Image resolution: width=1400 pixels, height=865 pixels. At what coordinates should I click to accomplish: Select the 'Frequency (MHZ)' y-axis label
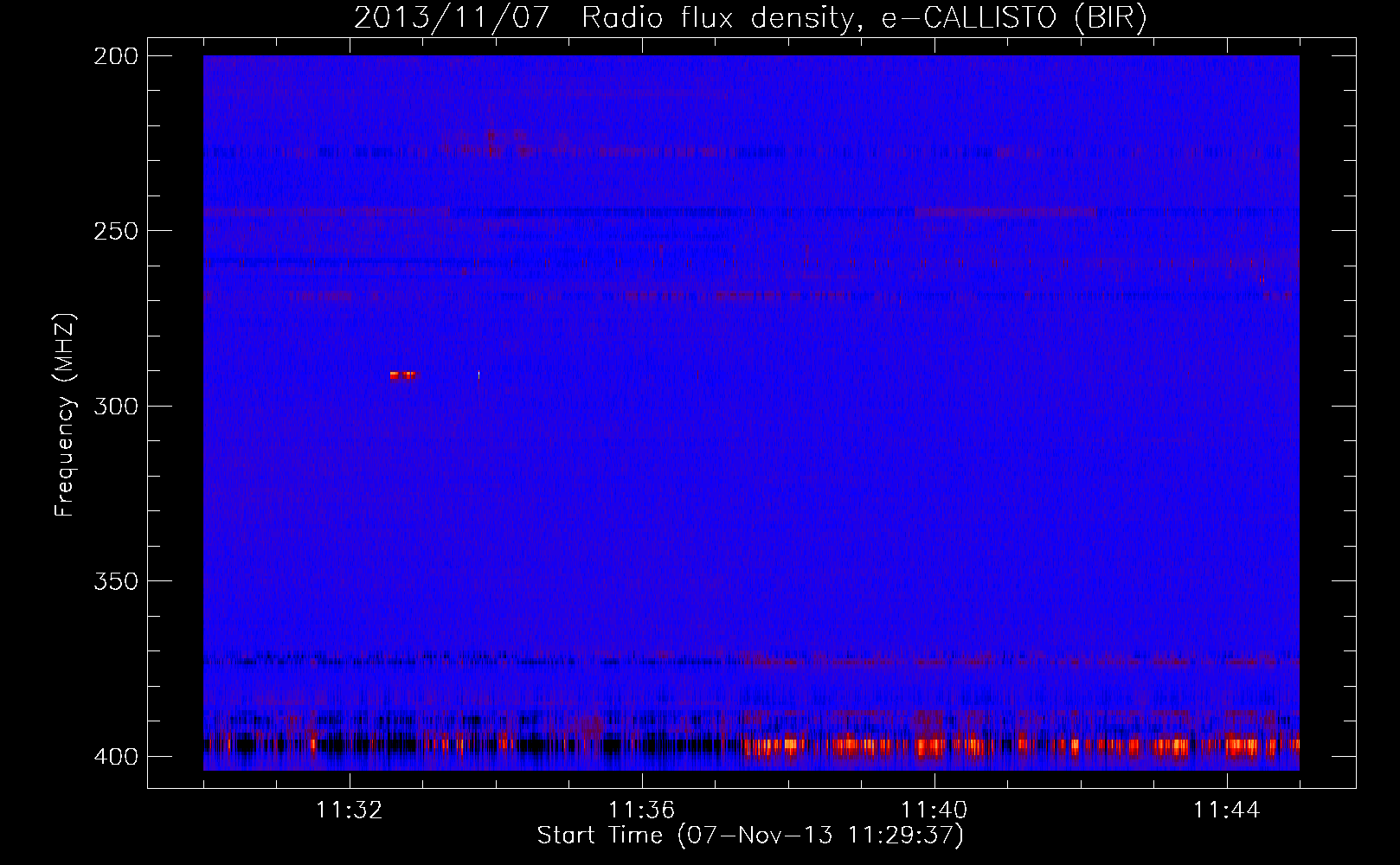[x=65, y=415]
